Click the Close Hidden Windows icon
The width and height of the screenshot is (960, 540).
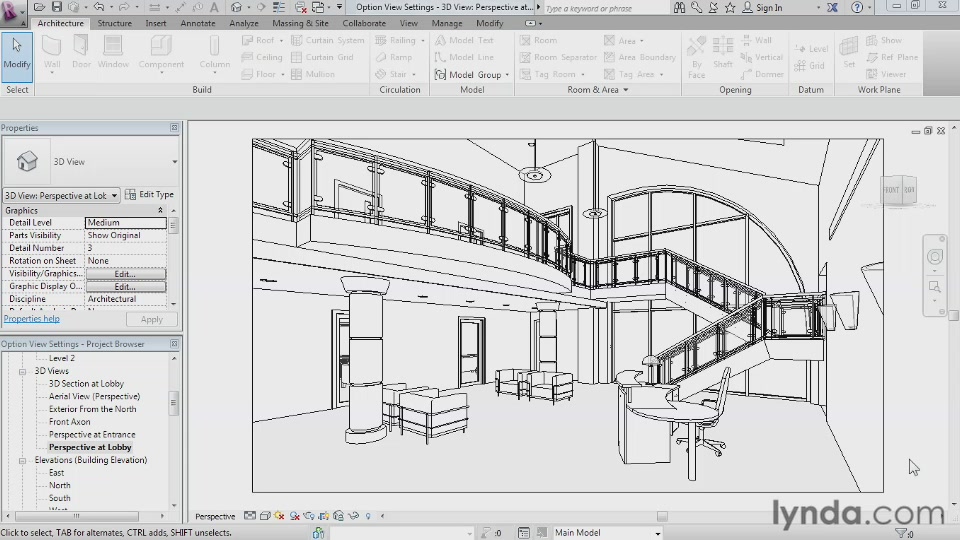click(x=300, y=7)
